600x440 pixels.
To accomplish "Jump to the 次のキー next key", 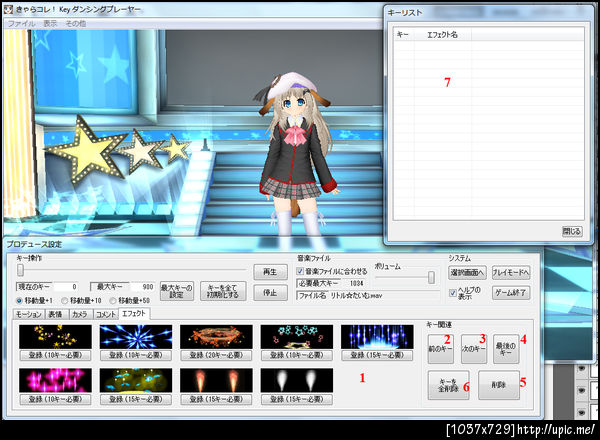I will tap(474, 349).
